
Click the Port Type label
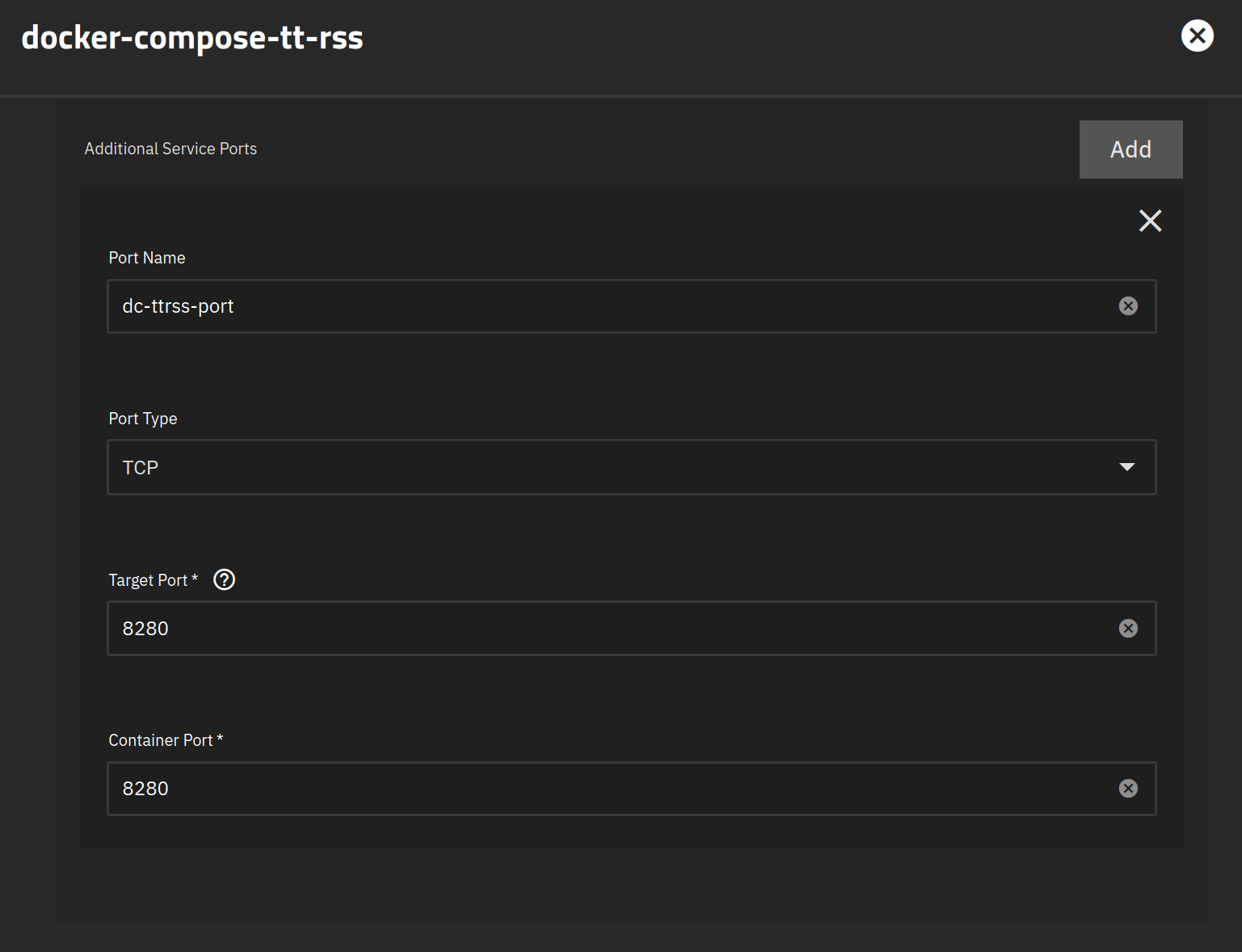tap(143, 419)
